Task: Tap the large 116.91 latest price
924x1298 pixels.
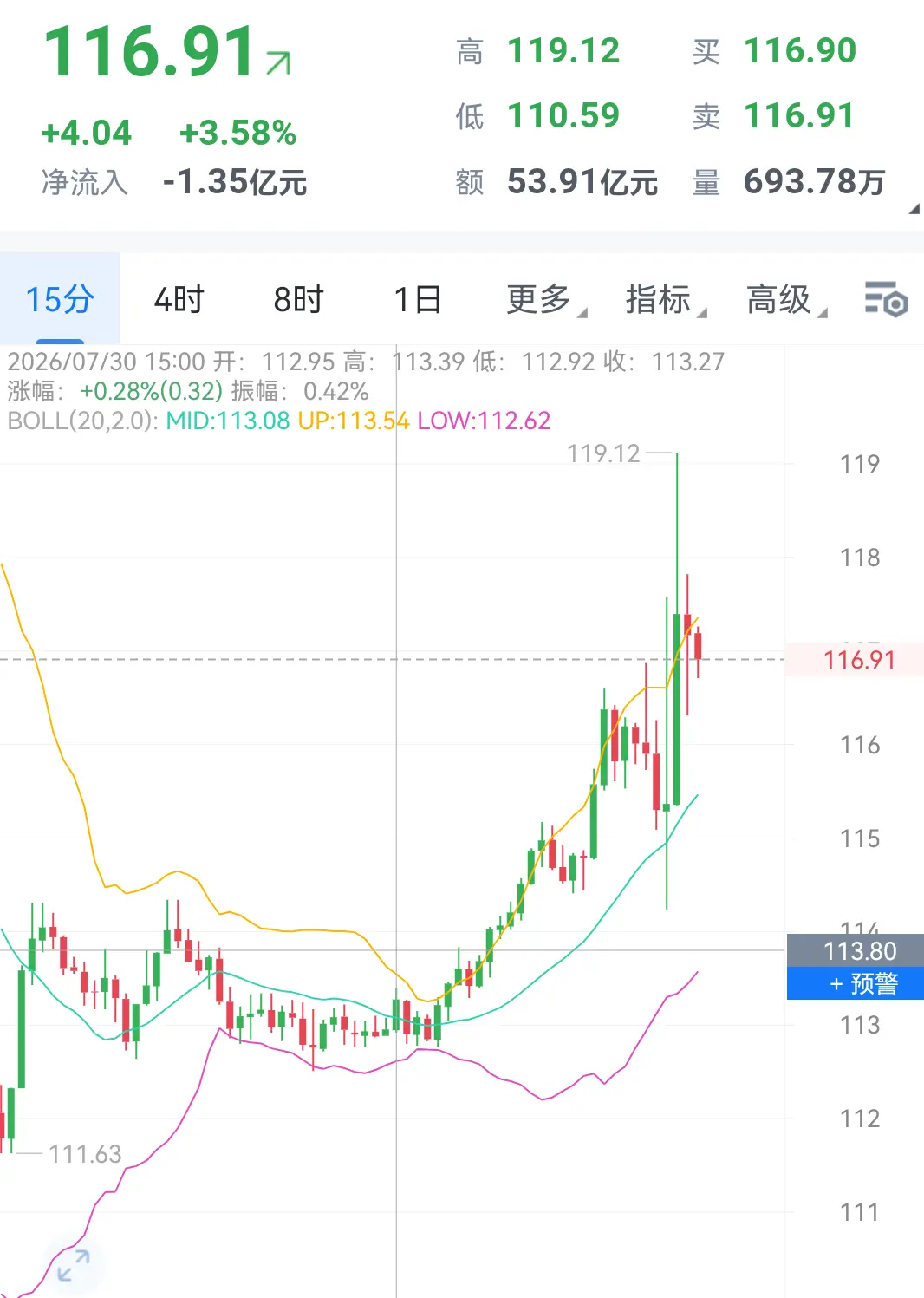Action: (x=151, y=52)
